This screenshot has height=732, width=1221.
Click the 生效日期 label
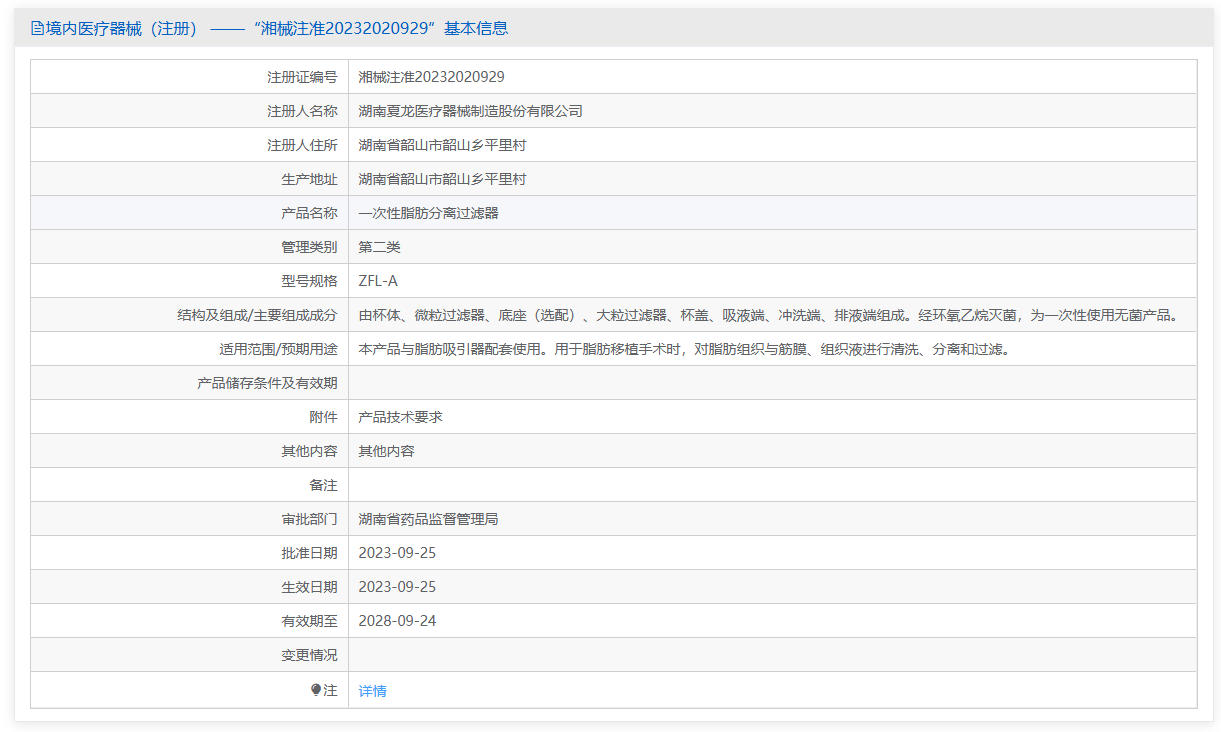(x=309, y=587)
